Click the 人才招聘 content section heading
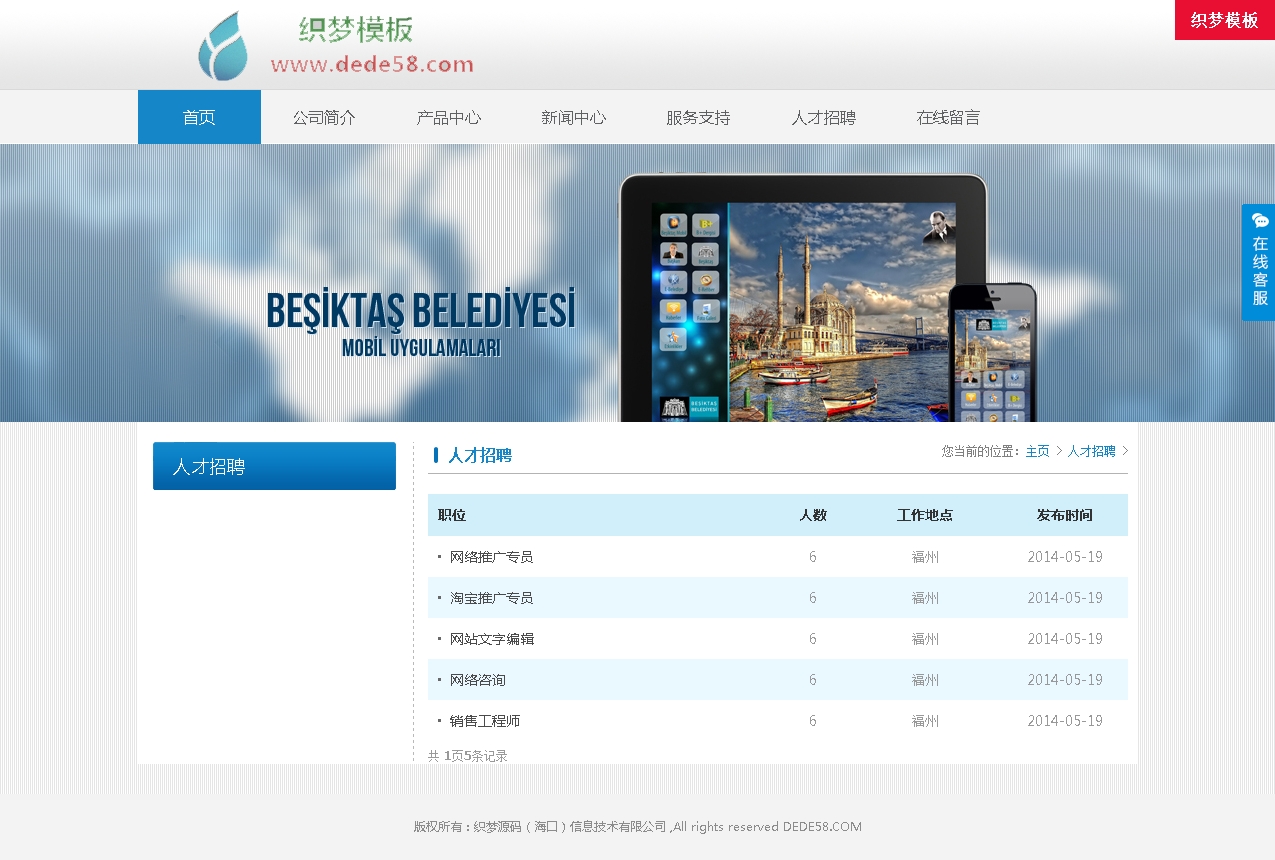 pos(480,455)
